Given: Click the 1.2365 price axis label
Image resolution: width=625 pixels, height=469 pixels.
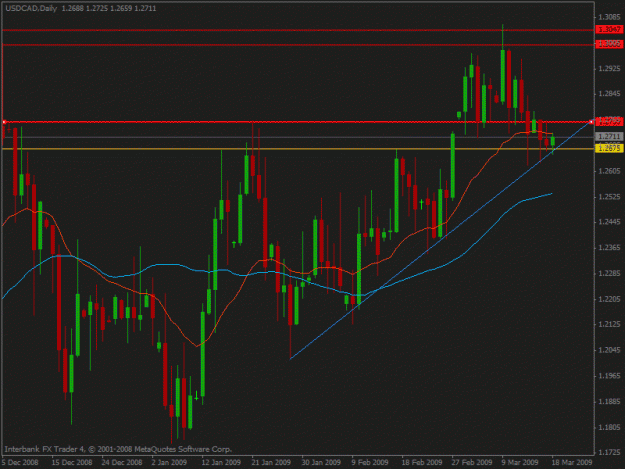Looking at the screenshot, I should point(609,248).
